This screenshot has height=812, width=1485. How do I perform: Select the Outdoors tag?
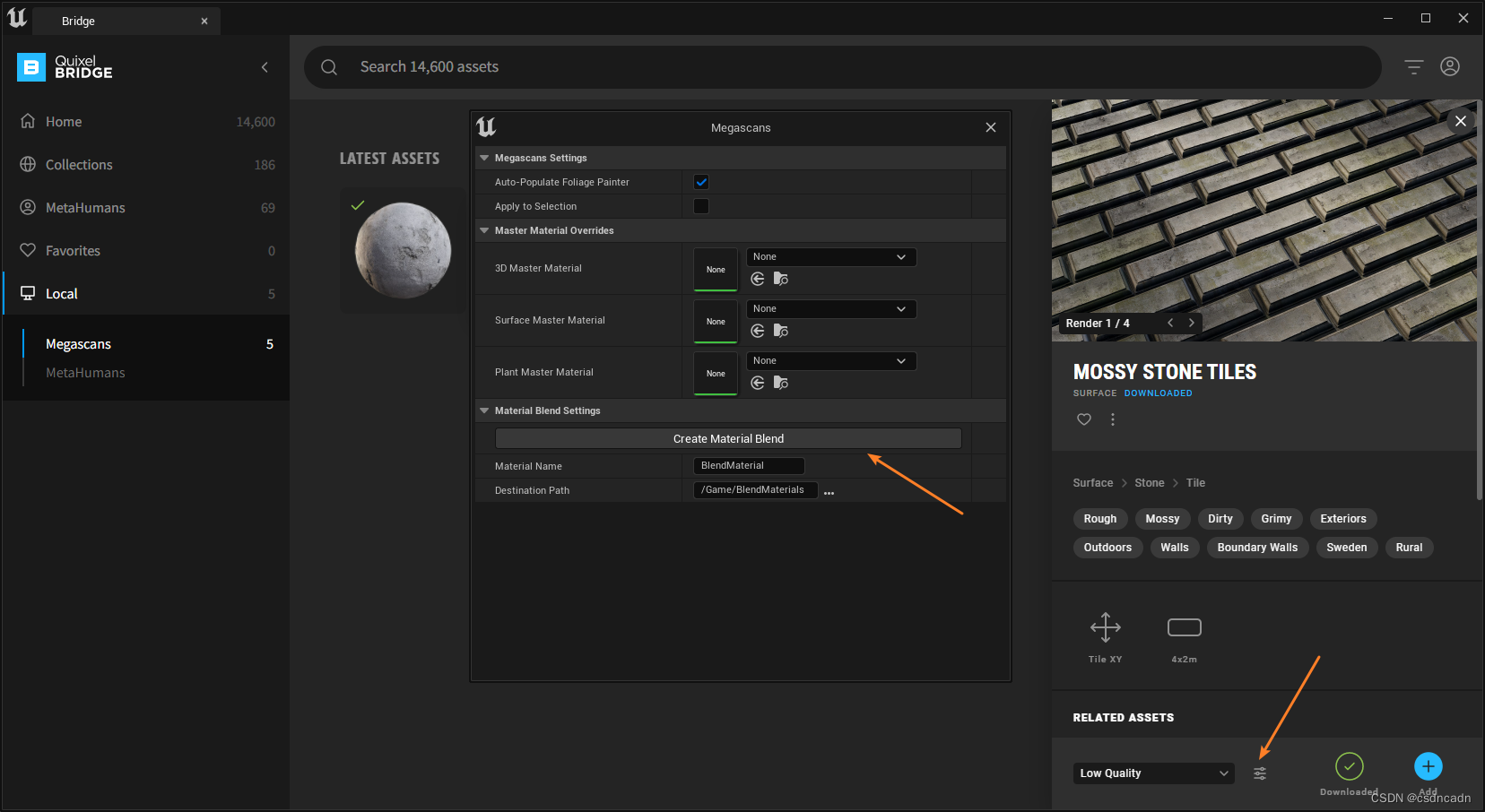coord(1107,548)
